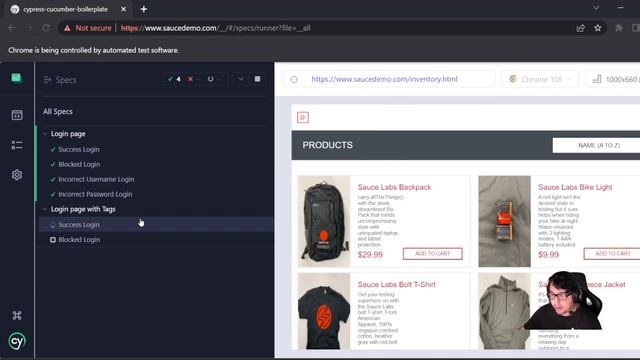Go forward in browser history
The height and width of the screenshot is (360, 640).
point(29,28)
